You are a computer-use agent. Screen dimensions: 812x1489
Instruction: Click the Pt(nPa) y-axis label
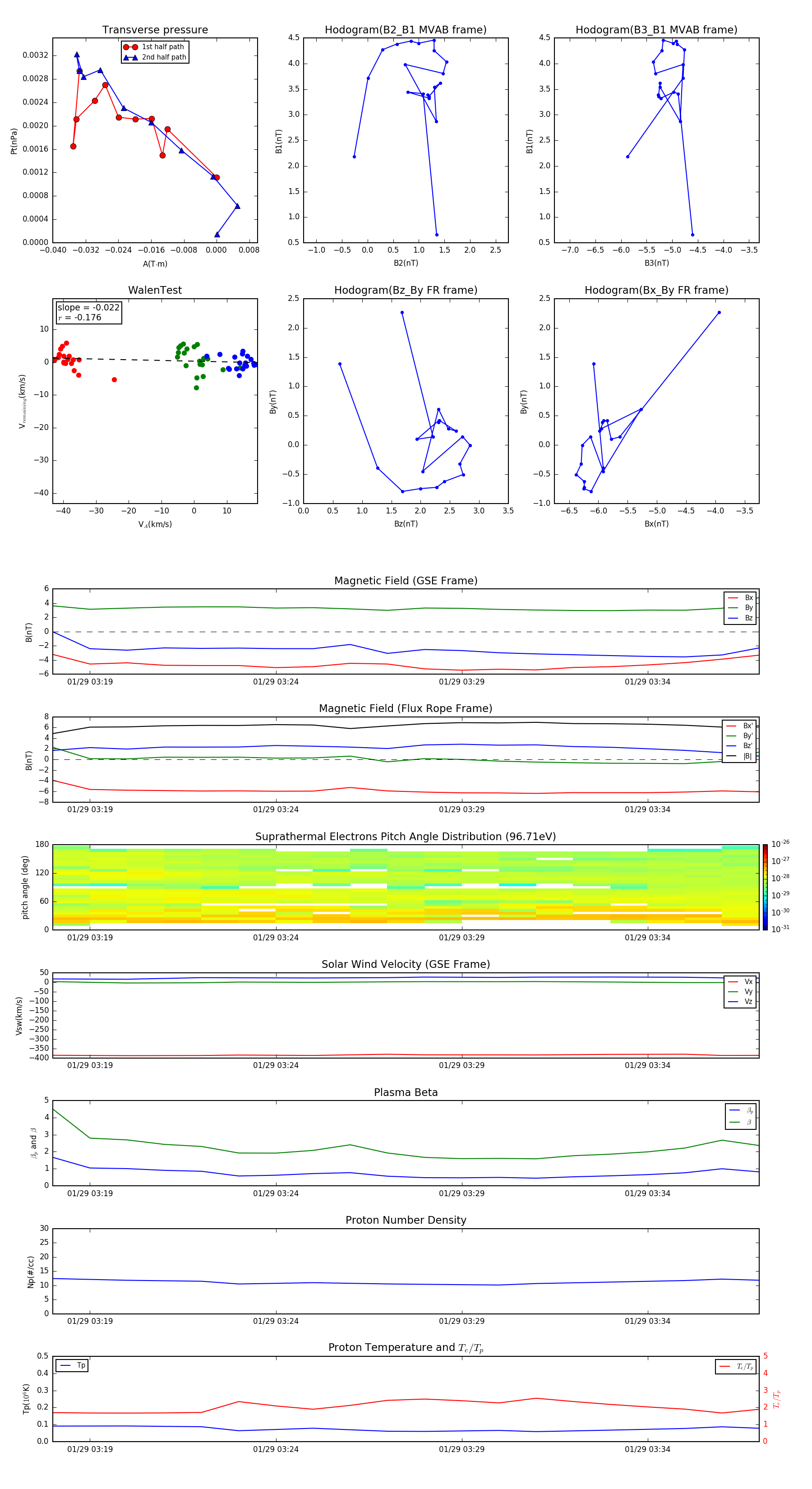(14, 141)
